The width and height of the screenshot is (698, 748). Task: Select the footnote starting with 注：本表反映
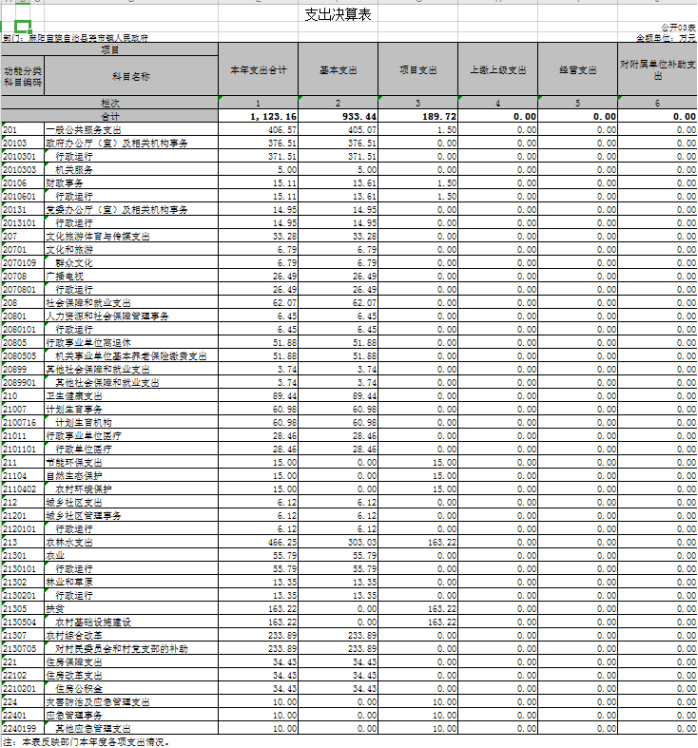click(80, 741)
